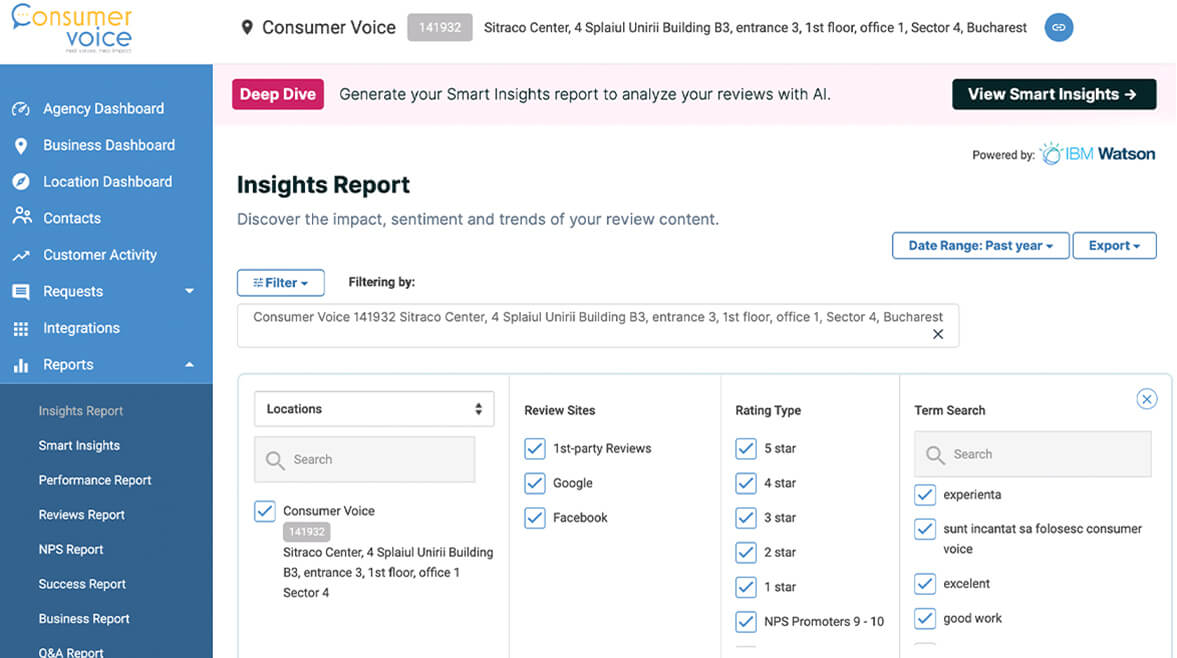Viewport: 1177px width, 658px height.
Task: Click the location pin icon in header
Action: tap(247, 28)
